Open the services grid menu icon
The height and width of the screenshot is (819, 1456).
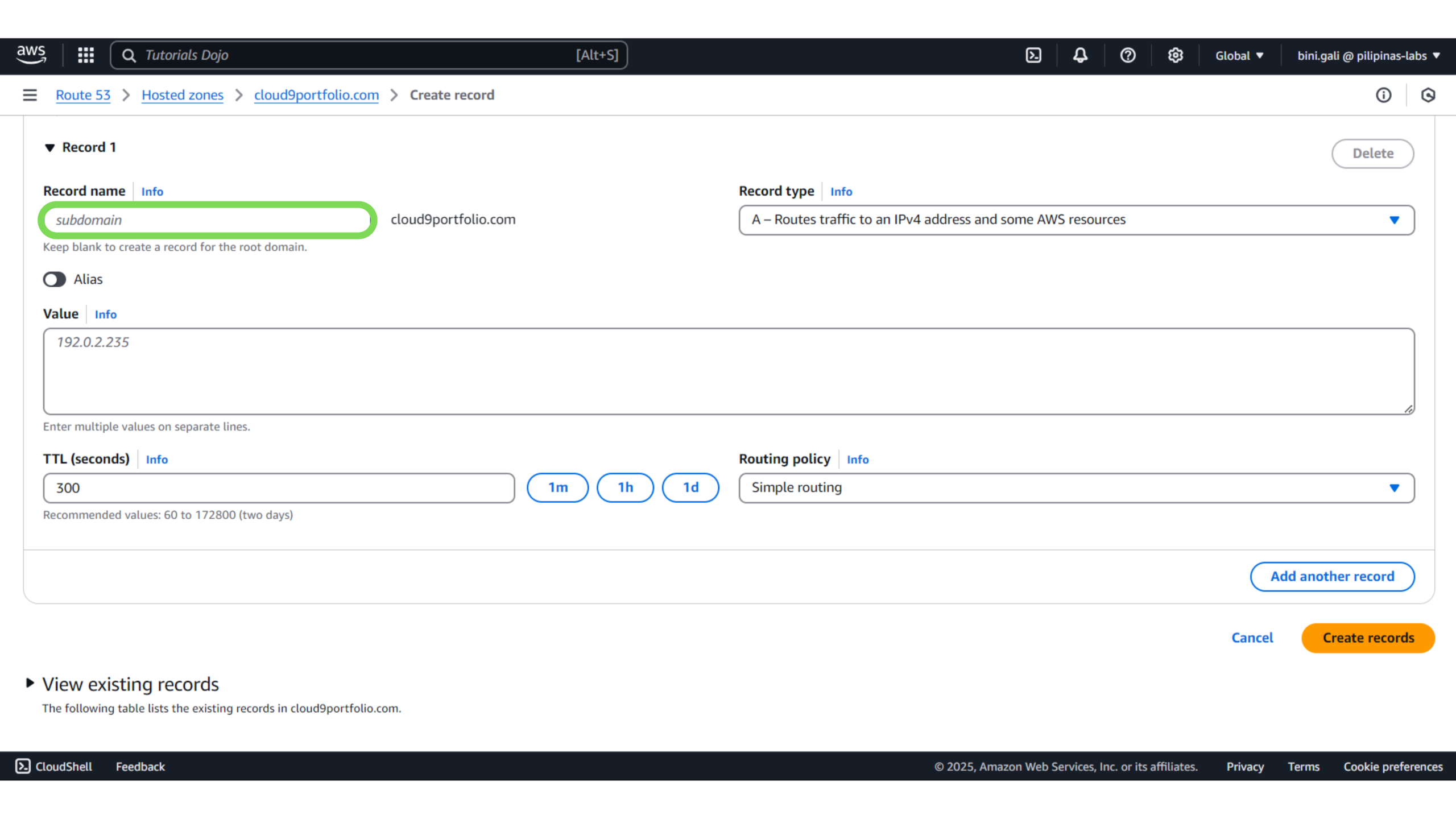pyautogui.click(x=86, y=55)
